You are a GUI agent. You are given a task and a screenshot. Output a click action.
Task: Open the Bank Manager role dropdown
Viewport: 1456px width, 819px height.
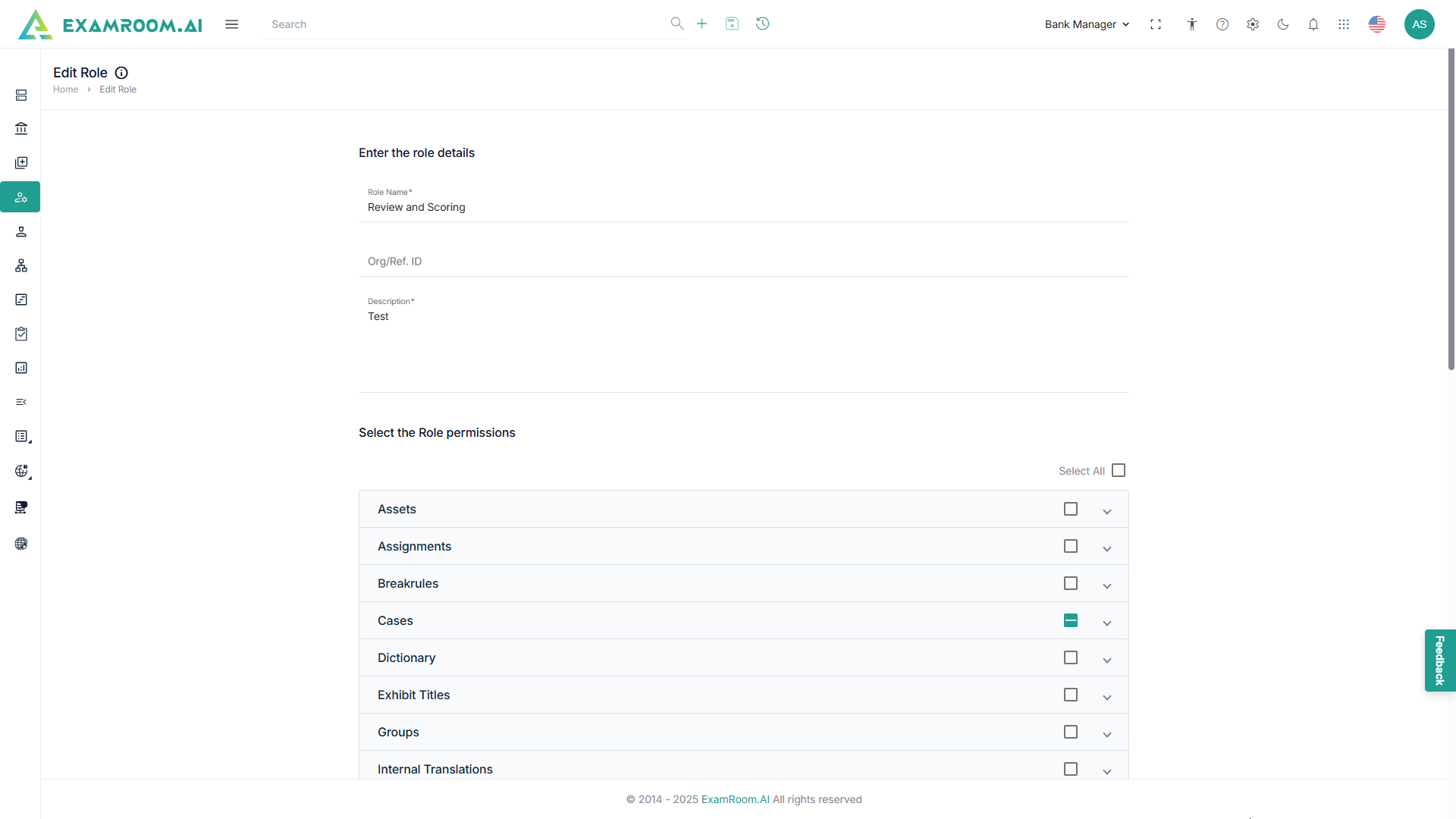point(1087,24)
